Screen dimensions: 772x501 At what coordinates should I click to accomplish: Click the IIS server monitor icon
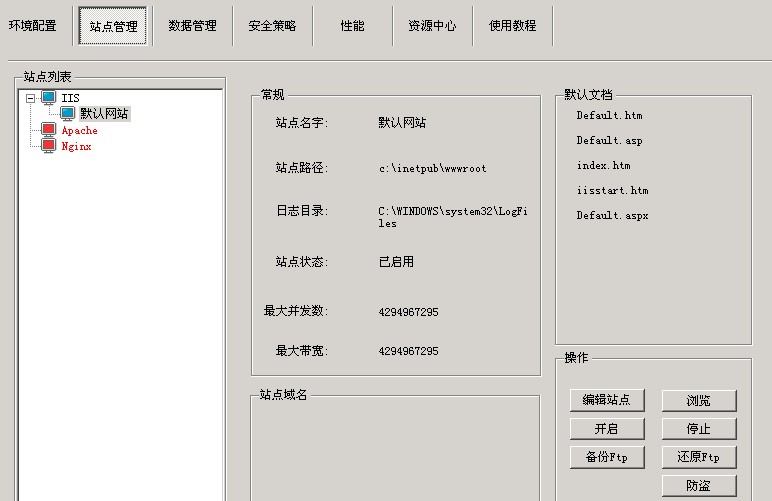(49, 97)
